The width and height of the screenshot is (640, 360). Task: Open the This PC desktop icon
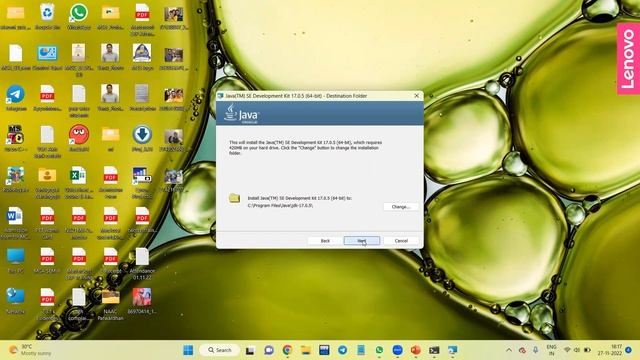[x=16, y=260]
